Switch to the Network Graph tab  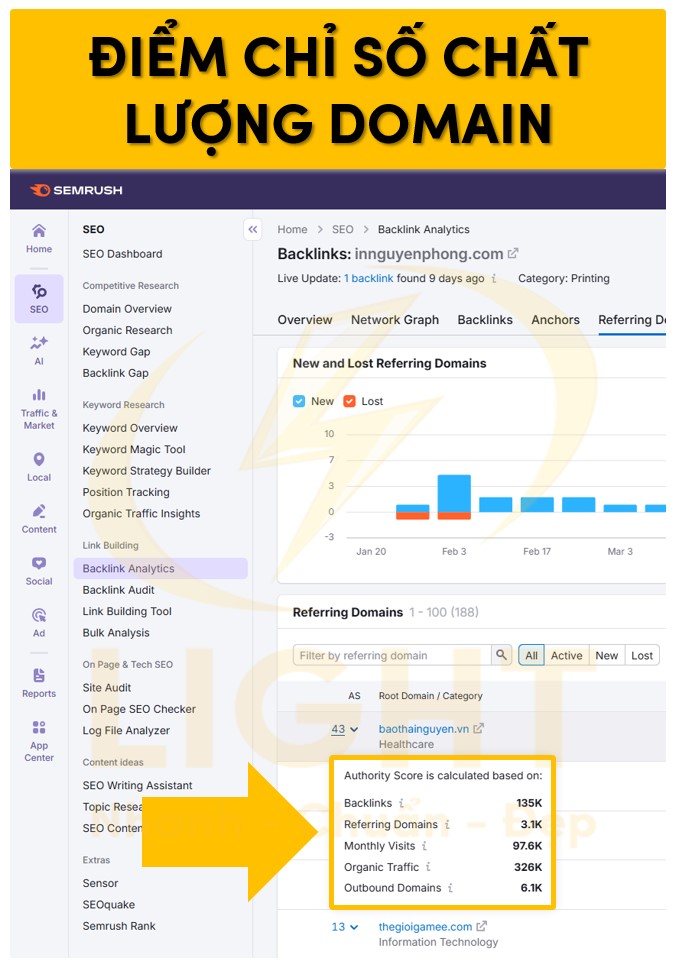tap(394, 320)
